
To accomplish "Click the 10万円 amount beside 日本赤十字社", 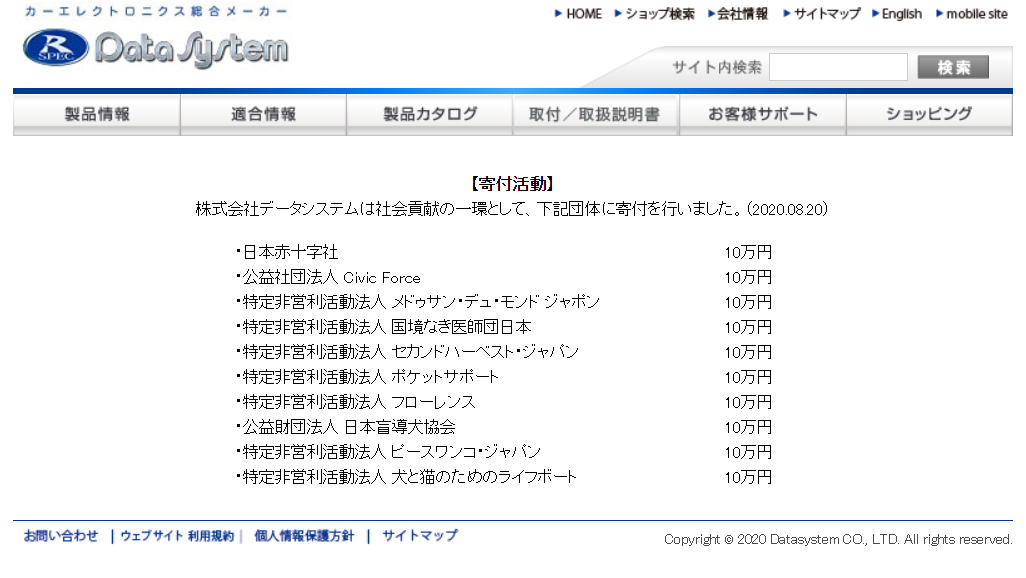I will (x=748, y=253).
